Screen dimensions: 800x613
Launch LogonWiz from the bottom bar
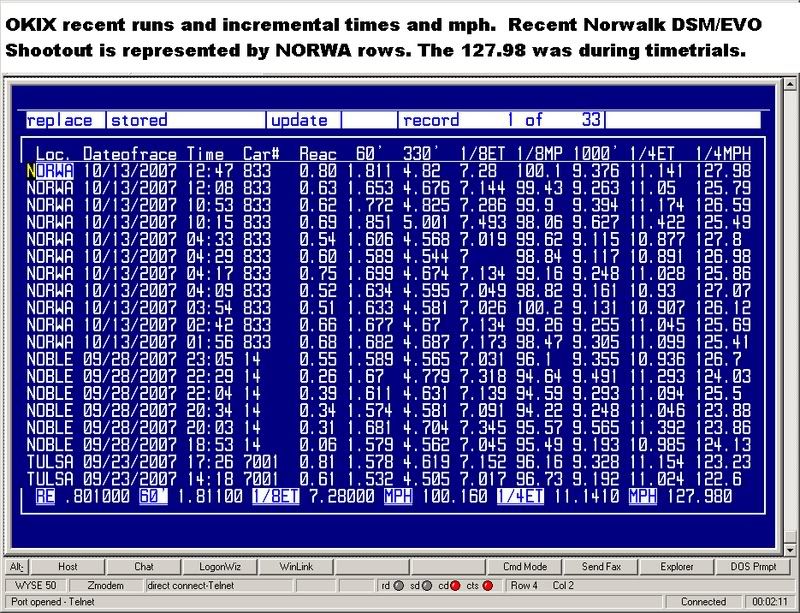tap(221, 567)
